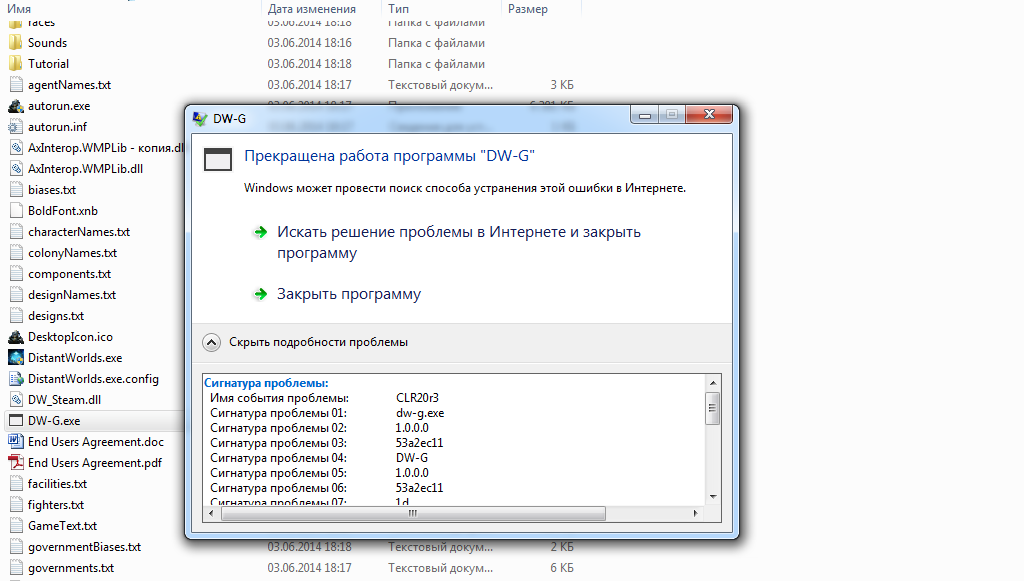Choose the 'Закрыть программу' option
This screenshot has height=581, width=1024.
349,294
